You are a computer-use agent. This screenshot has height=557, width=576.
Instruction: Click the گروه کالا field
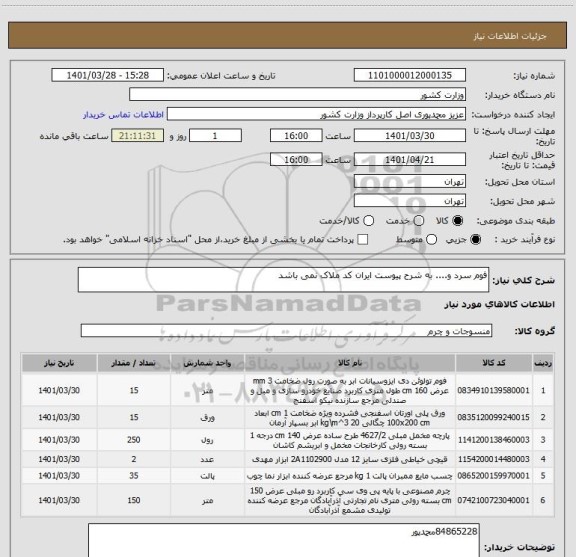coord(286,331)
